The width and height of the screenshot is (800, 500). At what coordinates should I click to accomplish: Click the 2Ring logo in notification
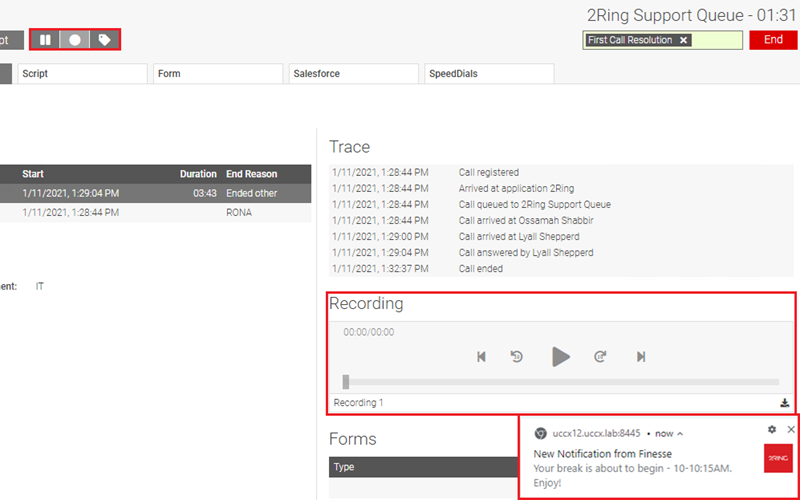[778, 458]
